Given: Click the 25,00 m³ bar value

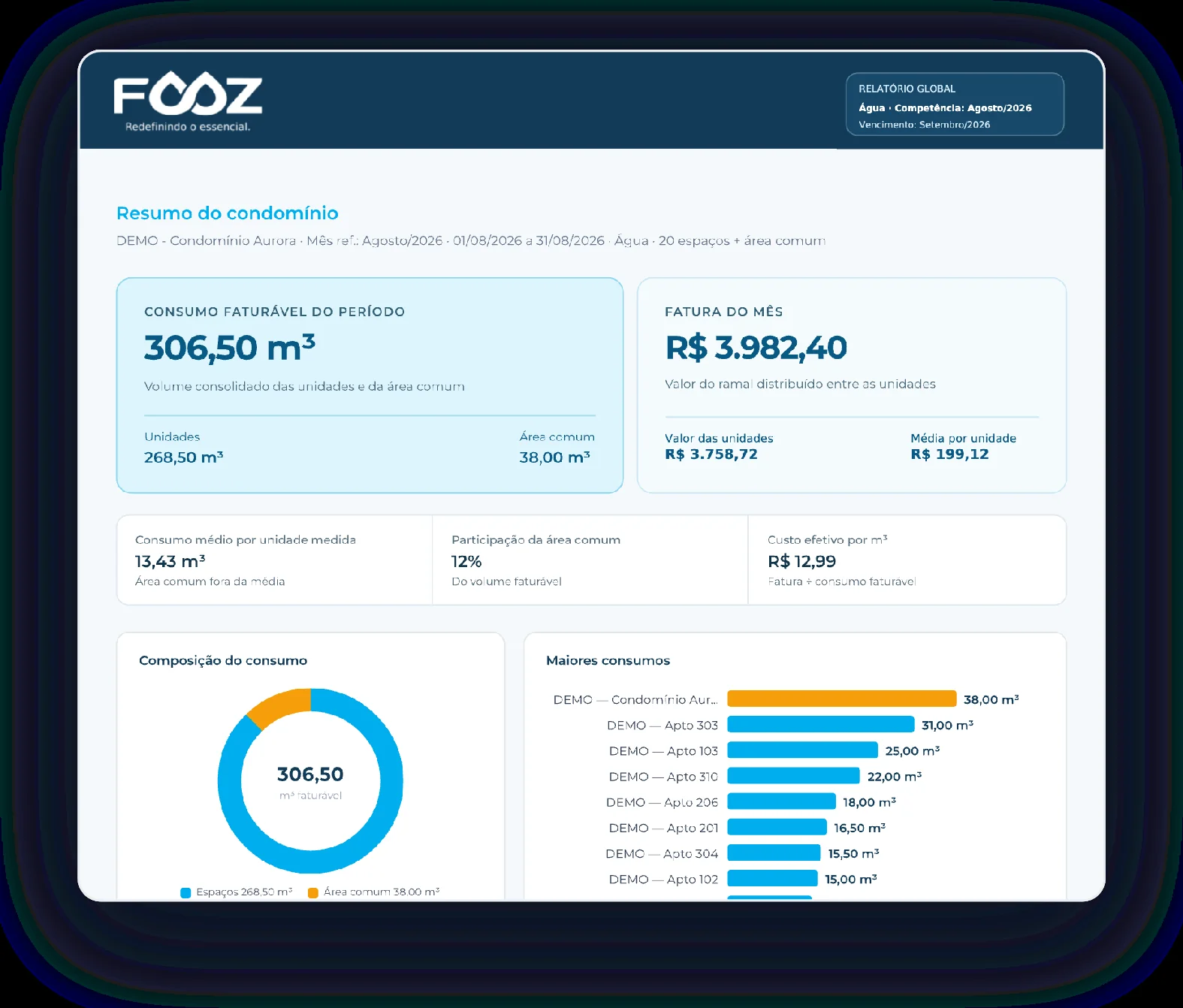Looking at the screenshot, I should pos(913,750).
